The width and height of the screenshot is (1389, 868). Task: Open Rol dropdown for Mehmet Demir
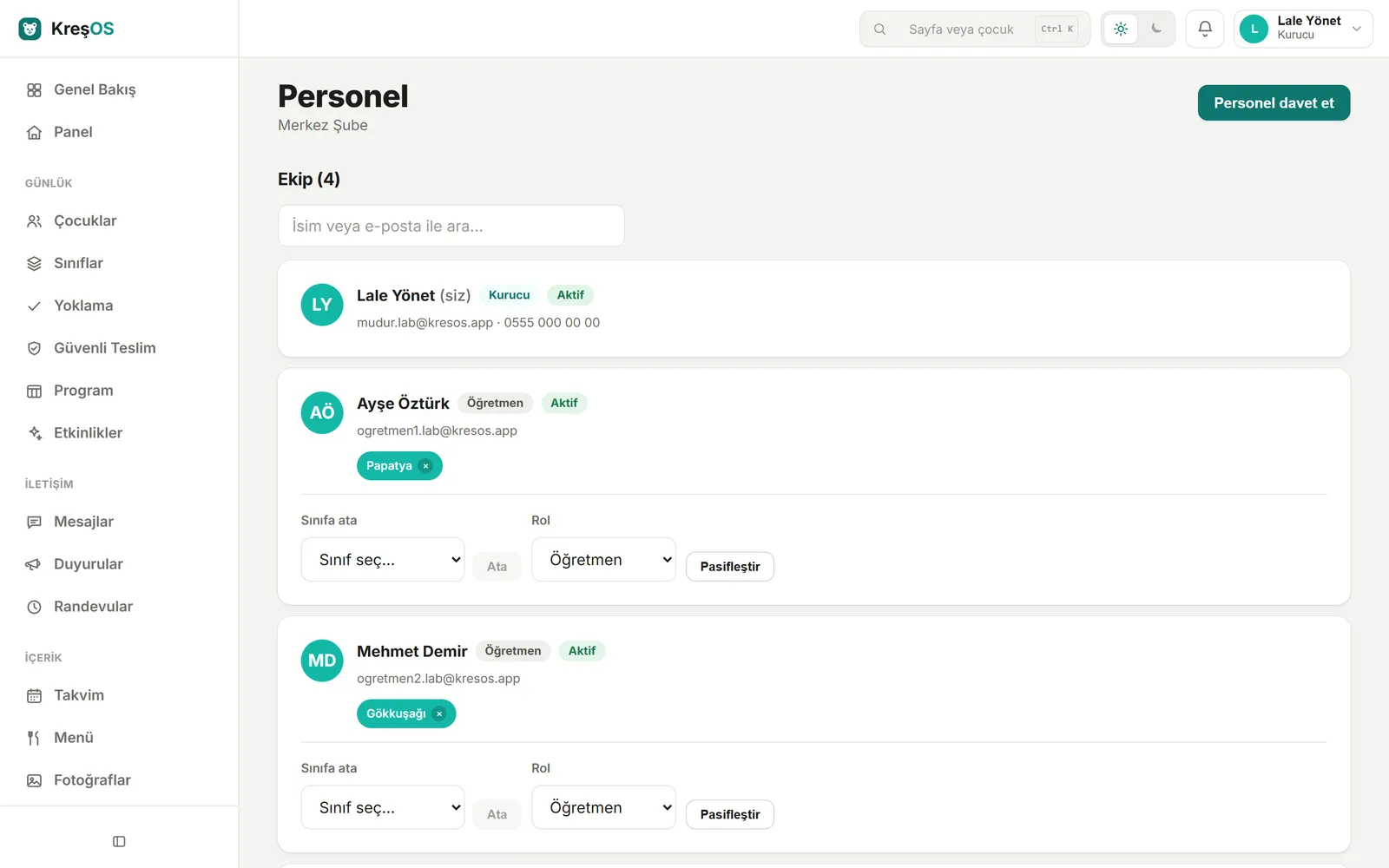603,807
